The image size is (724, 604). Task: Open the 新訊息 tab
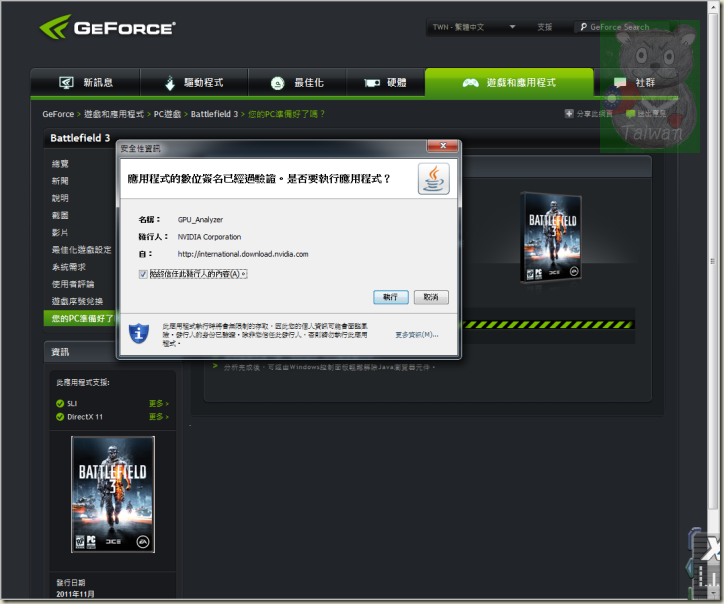coord(86,83)
